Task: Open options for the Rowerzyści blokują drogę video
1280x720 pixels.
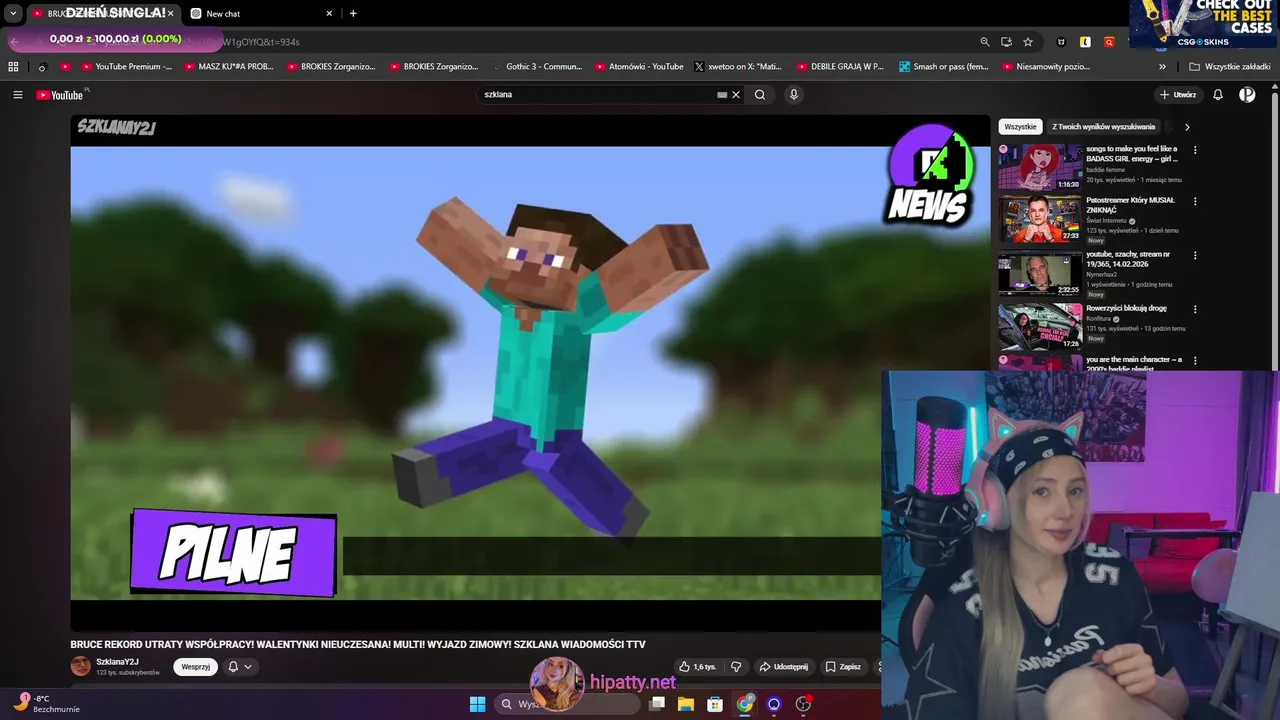Action: (1195, 310)
